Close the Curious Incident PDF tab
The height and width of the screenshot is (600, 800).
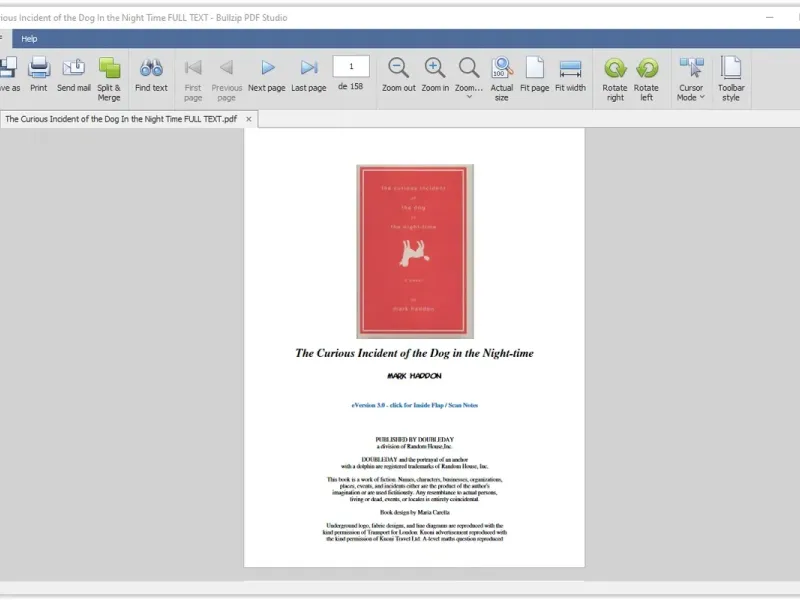248,119
